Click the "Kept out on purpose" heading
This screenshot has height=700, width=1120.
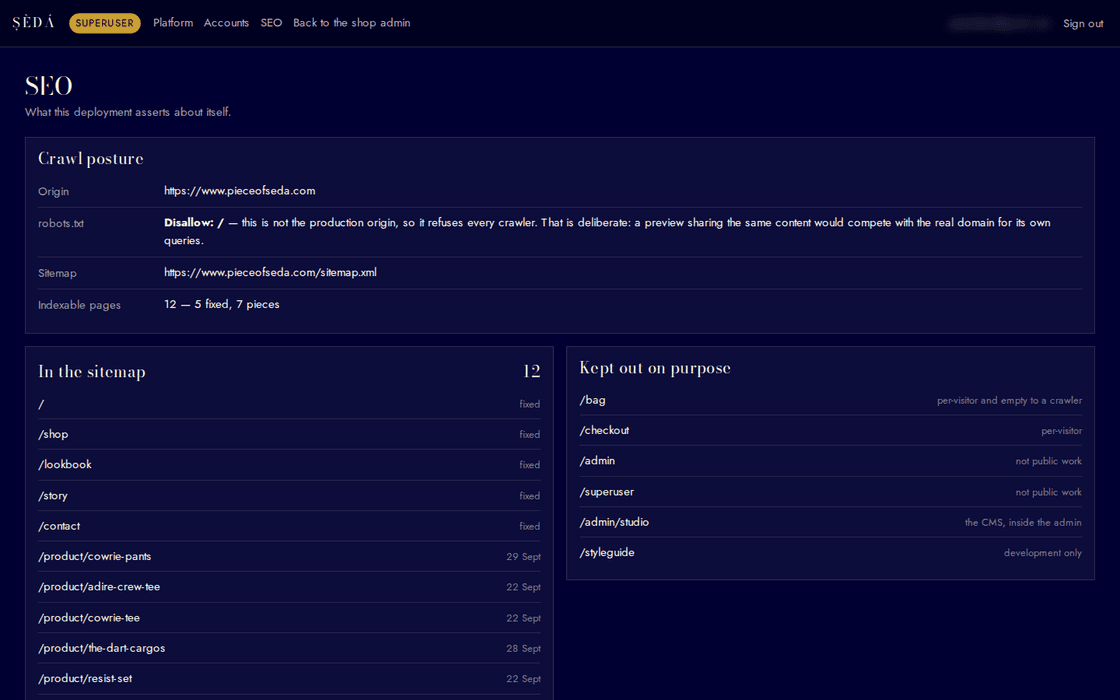pyautogui.click(x=655, y=368)
